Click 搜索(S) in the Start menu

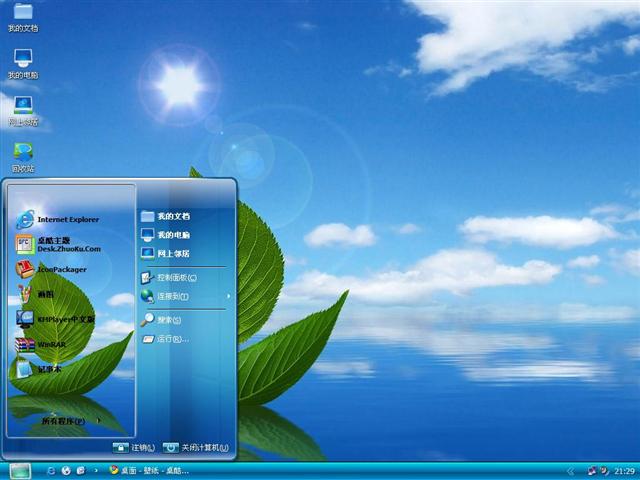168,320
